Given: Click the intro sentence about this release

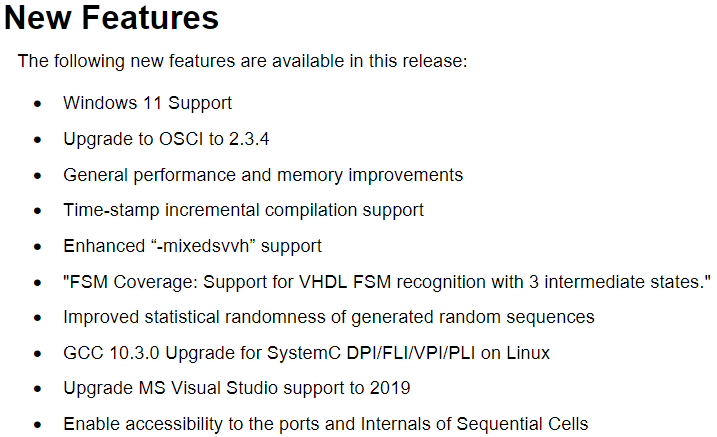Looking at the screenshot, I should point(242,61).
